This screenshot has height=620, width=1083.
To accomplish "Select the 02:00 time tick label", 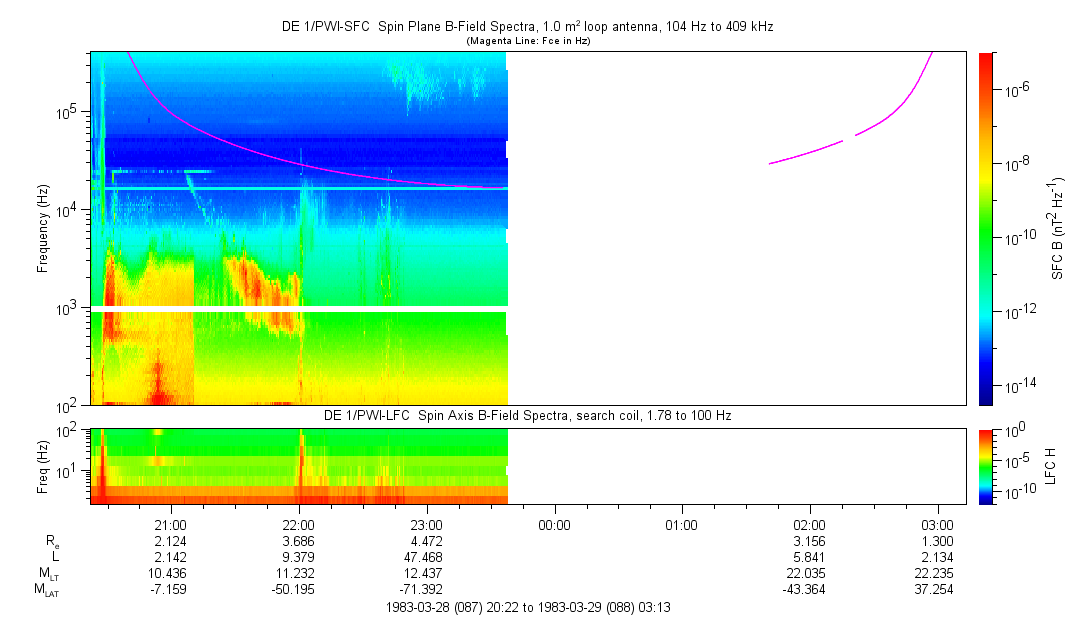I will (809, 524).
